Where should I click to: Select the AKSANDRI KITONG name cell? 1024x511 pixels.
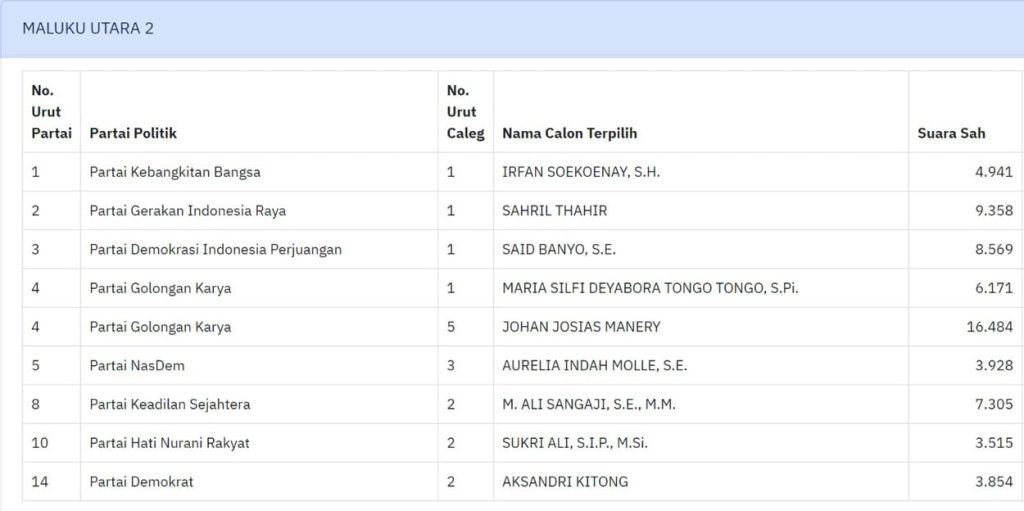(565, 482)
